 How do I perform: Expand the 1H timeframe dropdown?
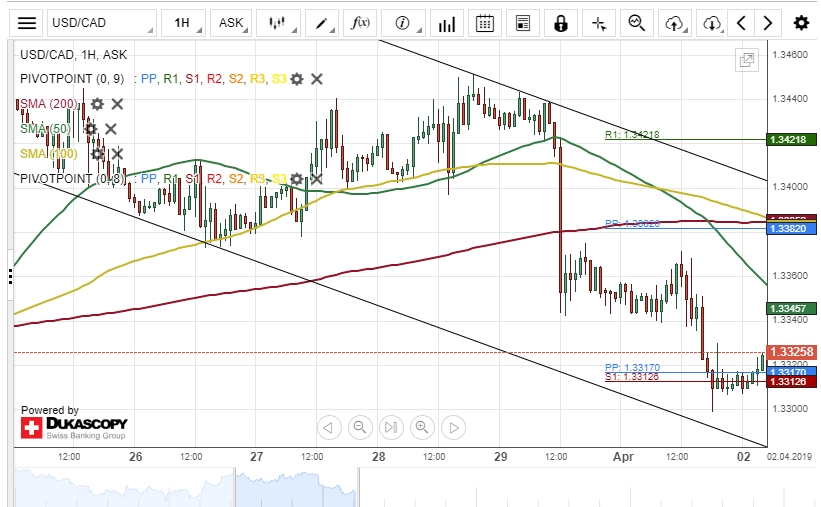pyautogui.click(x=182, y=23)
